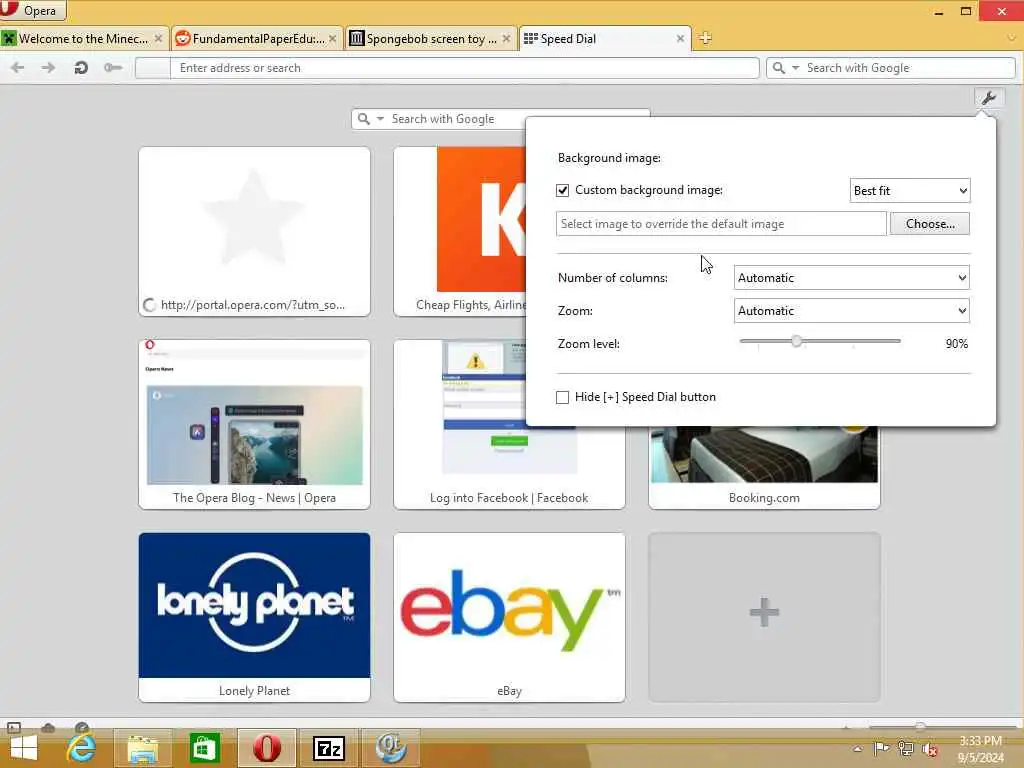
Task: Open 7-Zip from the taskbar
Action: coord(328,748)
